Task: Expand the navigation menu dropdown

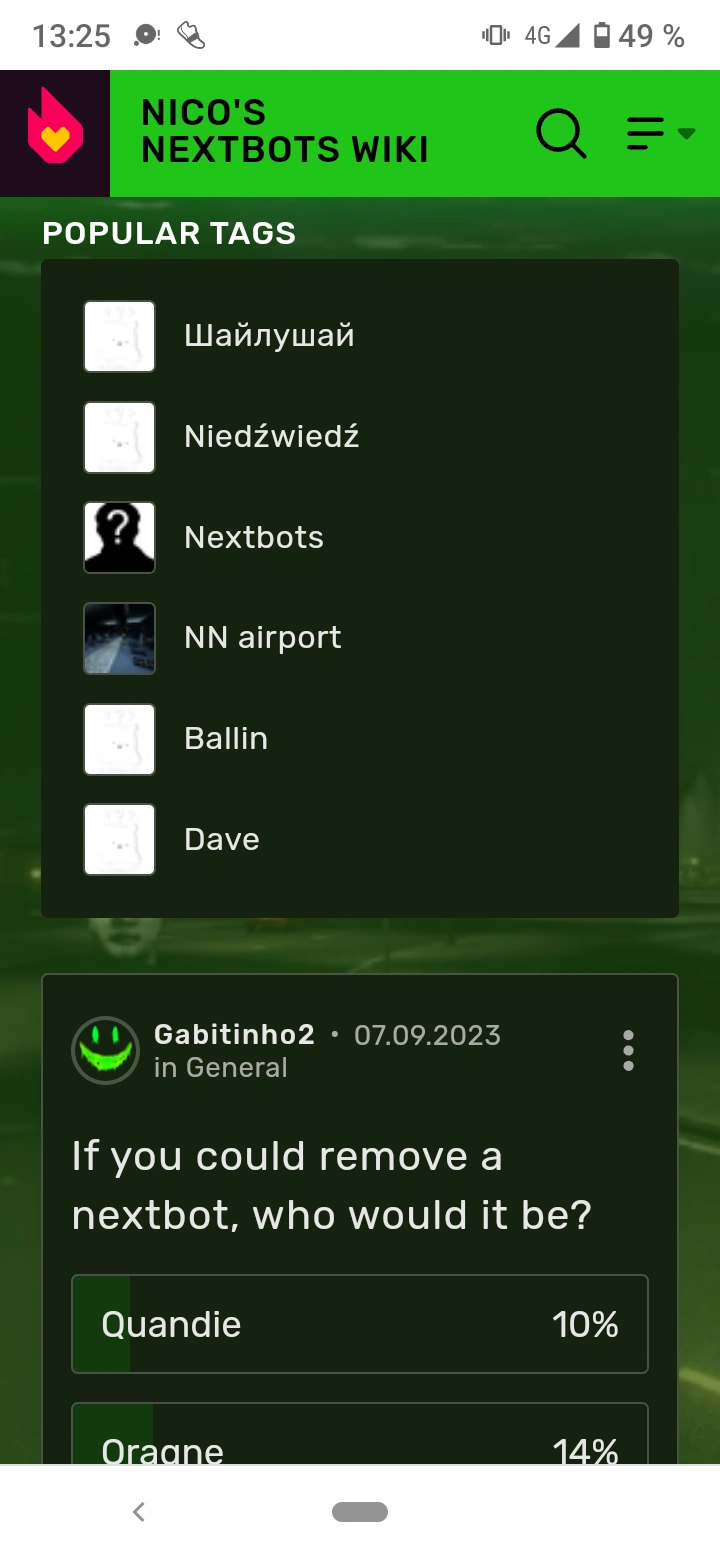Action: 660,133
